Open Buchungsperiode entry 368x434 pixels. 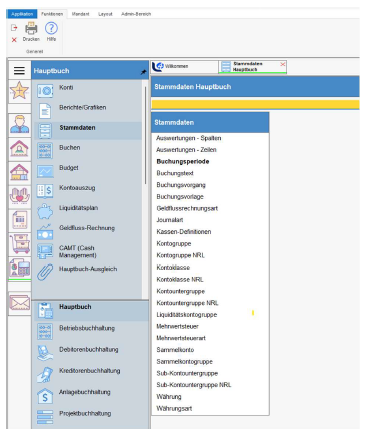183,161
